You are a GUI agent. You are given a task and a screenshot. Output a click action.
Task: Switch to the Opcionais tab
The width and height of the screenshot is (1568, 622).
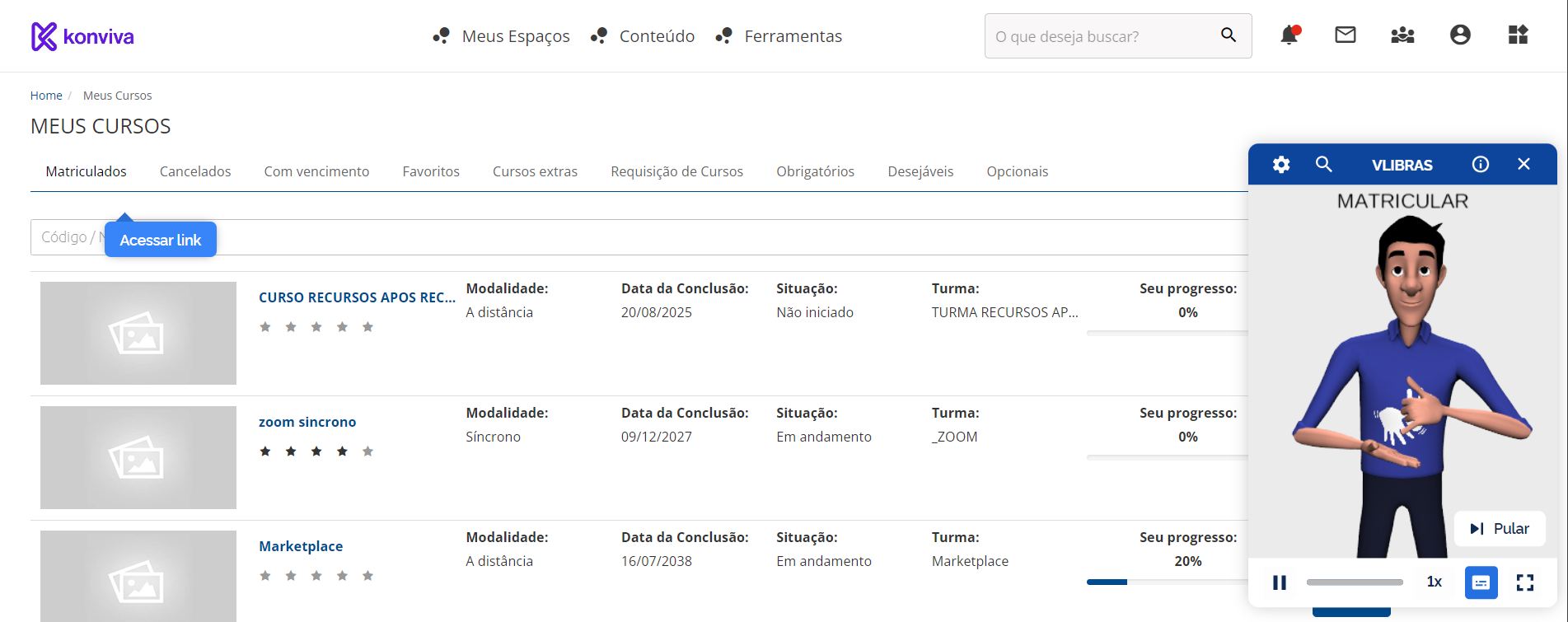(x=1018, y=171)
